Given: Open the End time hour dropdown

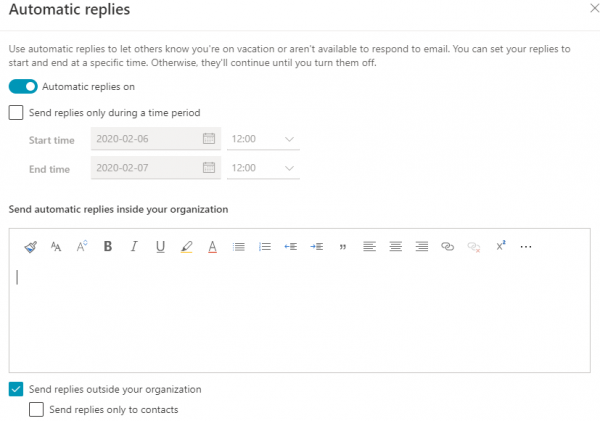Looking at the screenshot, I should click(x=263, y=168).
